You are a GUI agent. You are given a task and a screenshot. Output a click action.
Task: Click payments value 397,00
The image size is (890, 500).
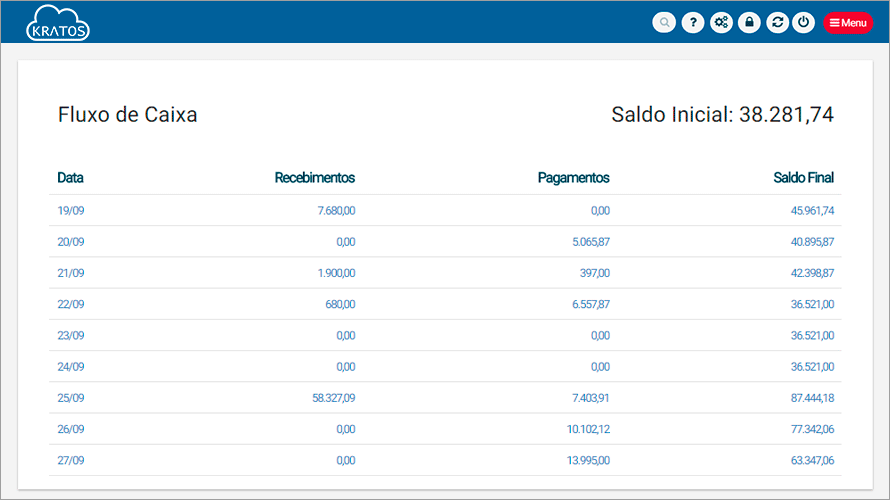tap(595, 273)
